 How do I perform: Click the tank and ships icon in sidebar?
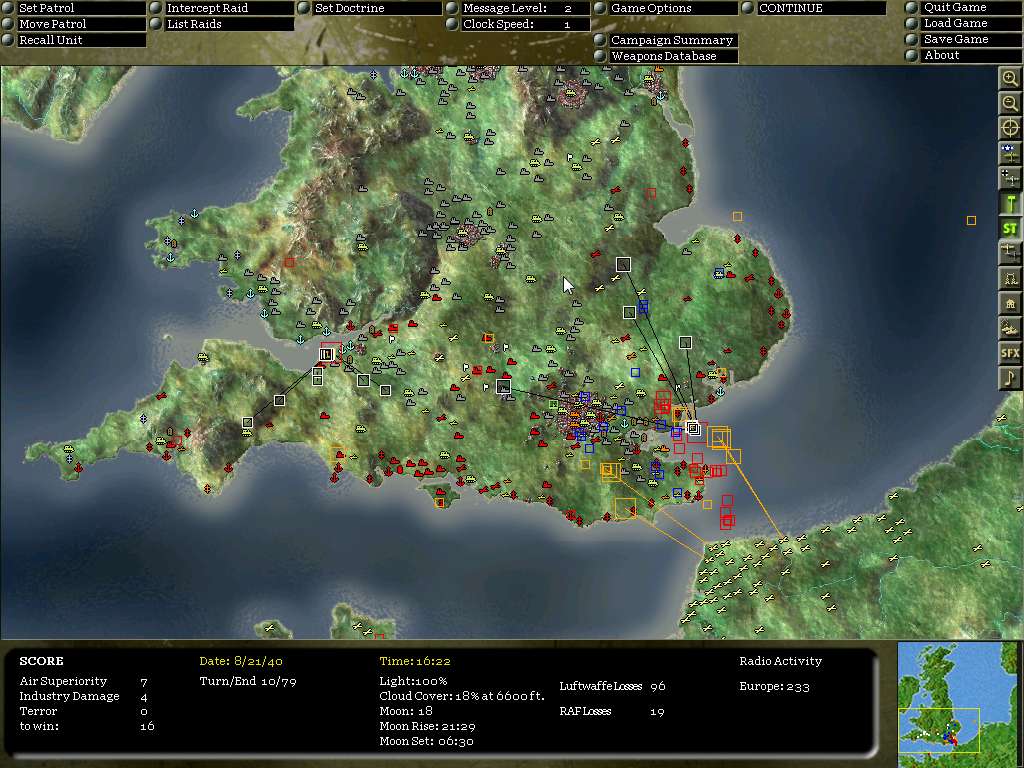click(x=1010, y=328)
